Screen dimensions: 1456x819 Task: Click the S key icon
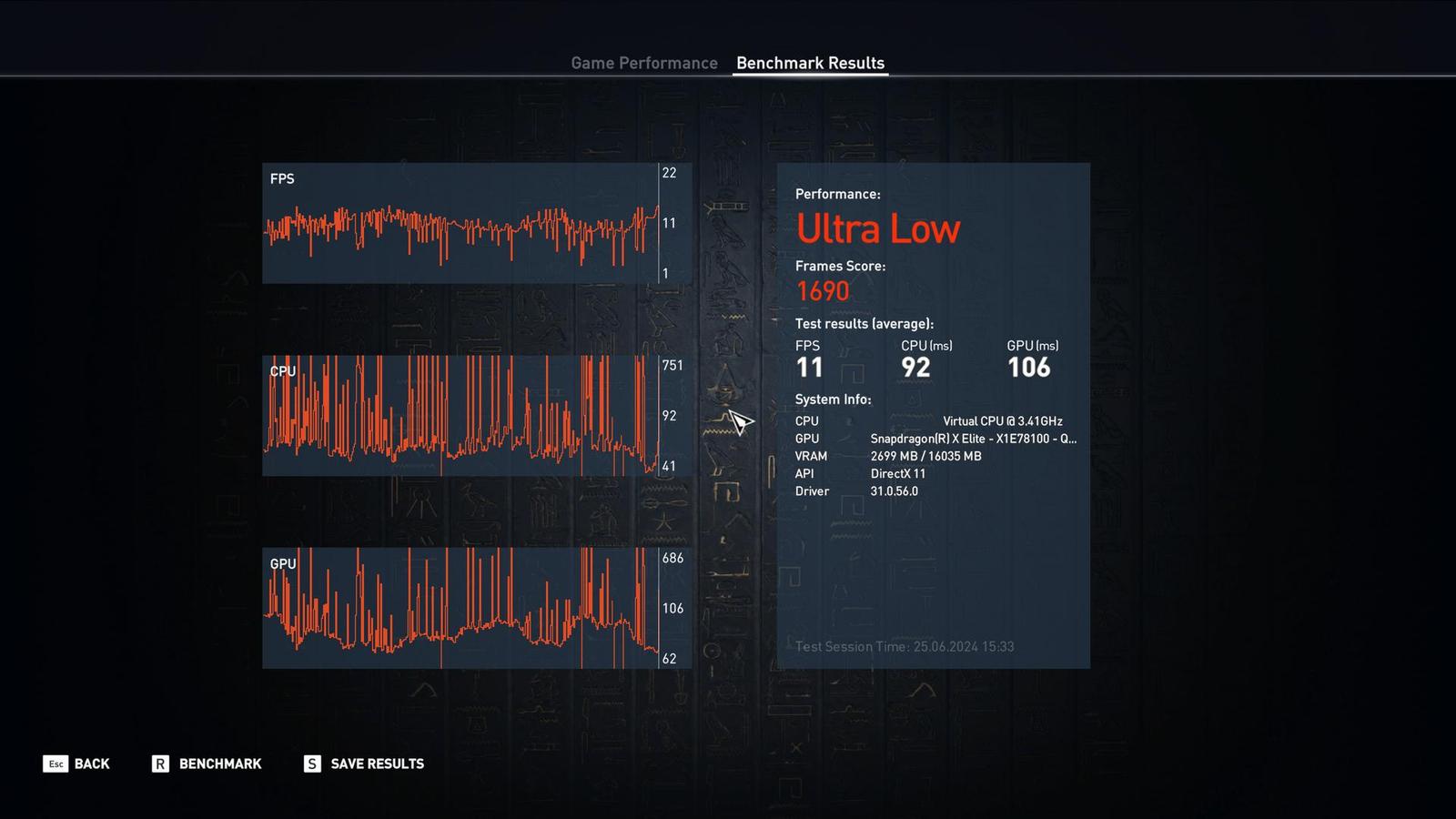coord(312,763)
